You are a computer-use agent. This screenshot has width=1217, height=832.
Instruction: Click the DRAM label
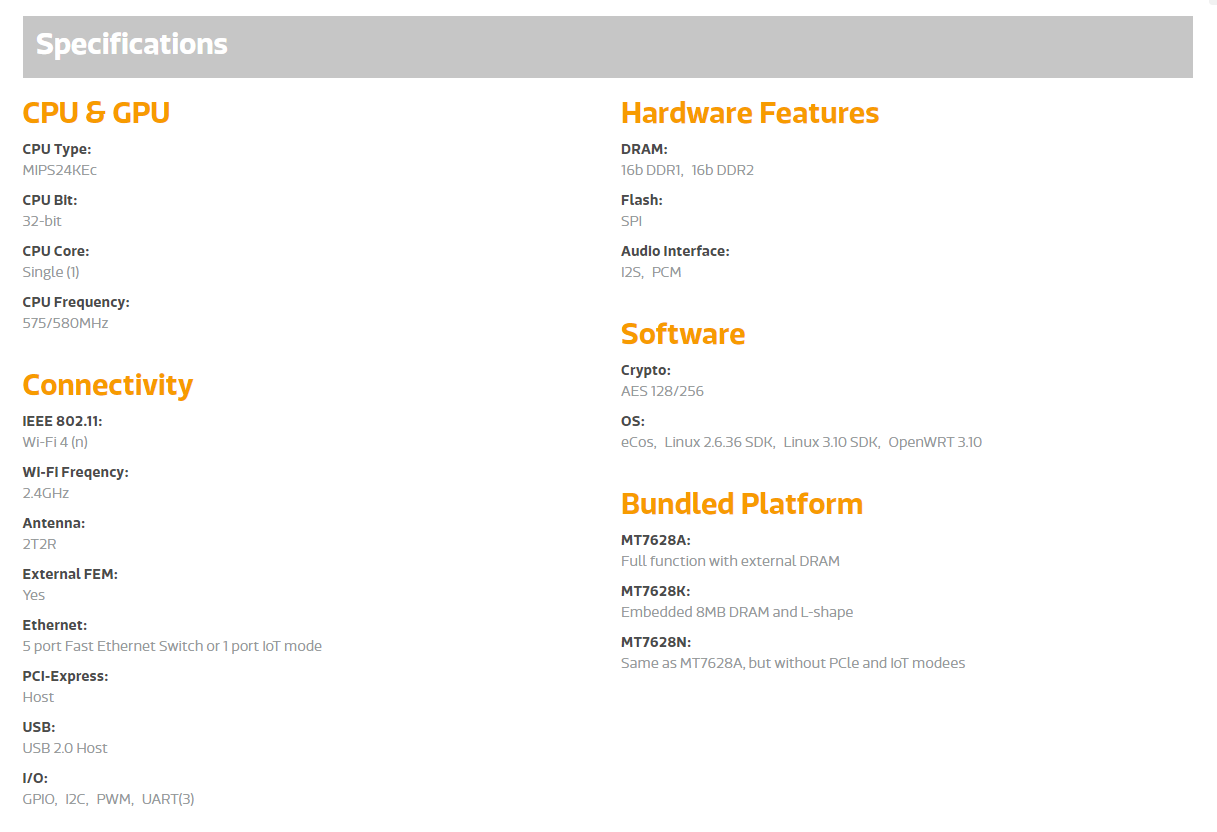pos(644,149)
